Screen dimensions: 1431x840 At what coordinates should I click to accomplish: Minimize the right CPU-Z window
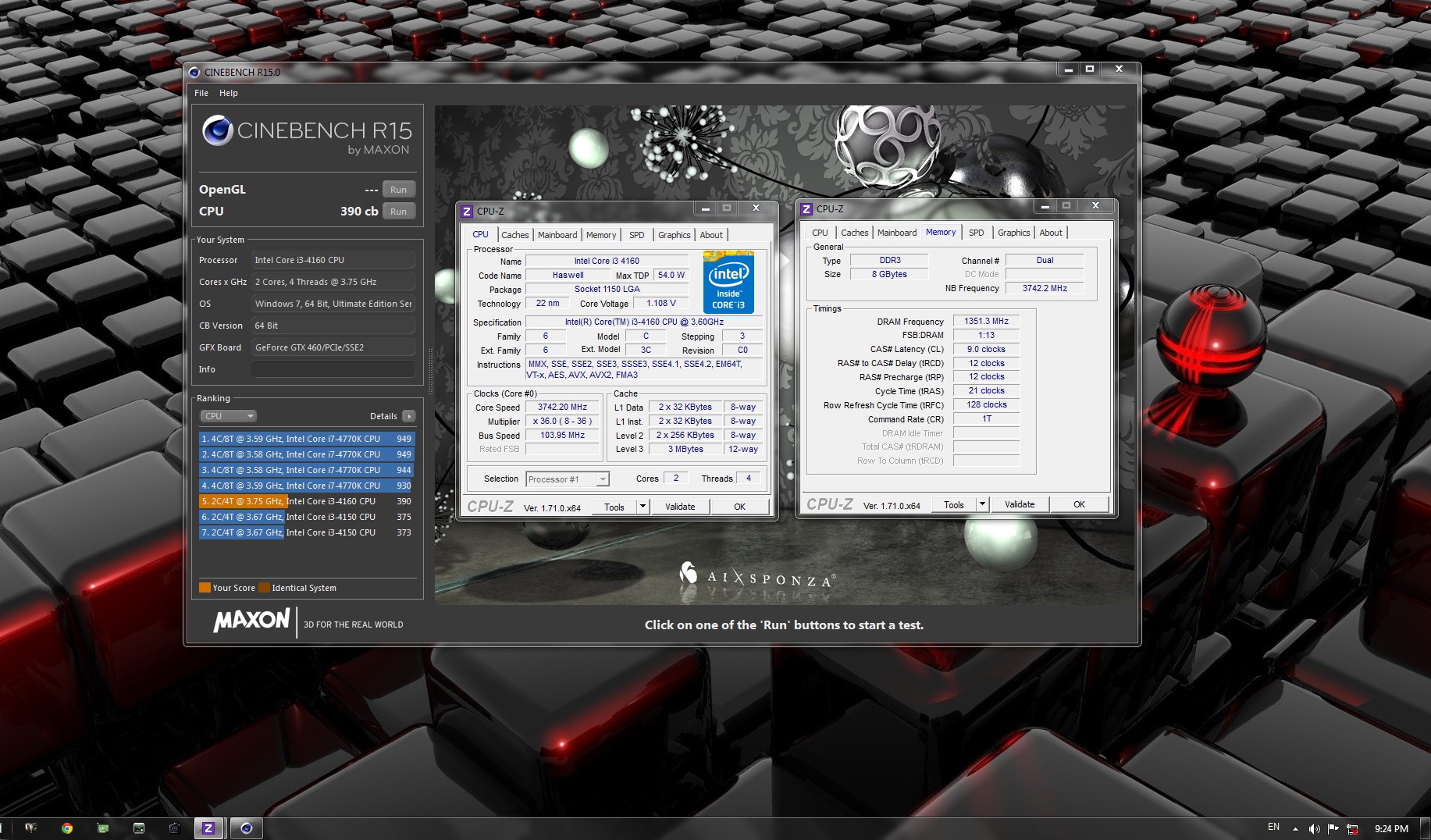point(1045,205)
